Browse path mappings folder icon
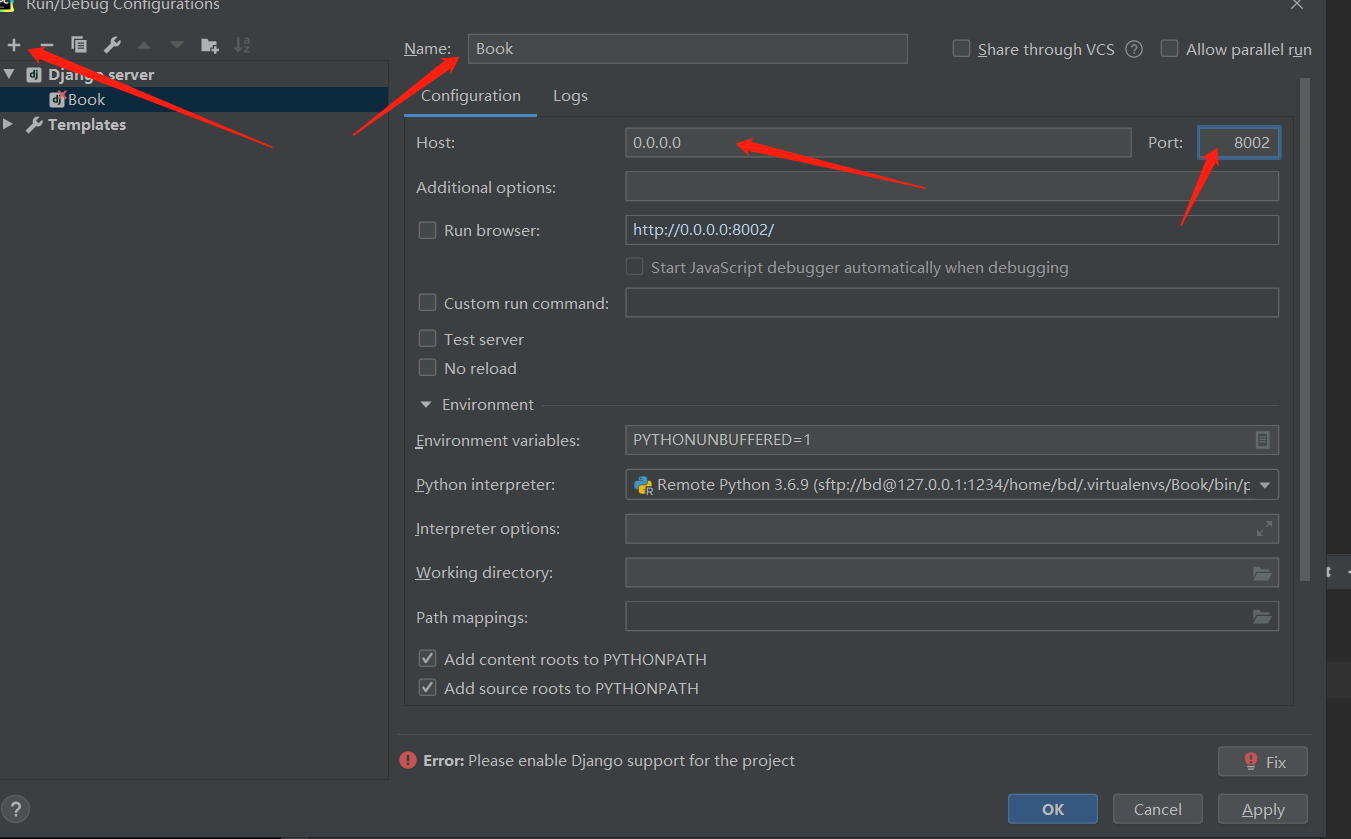1351x839 pixels. pyautogui.click(x=1262, y=617)
